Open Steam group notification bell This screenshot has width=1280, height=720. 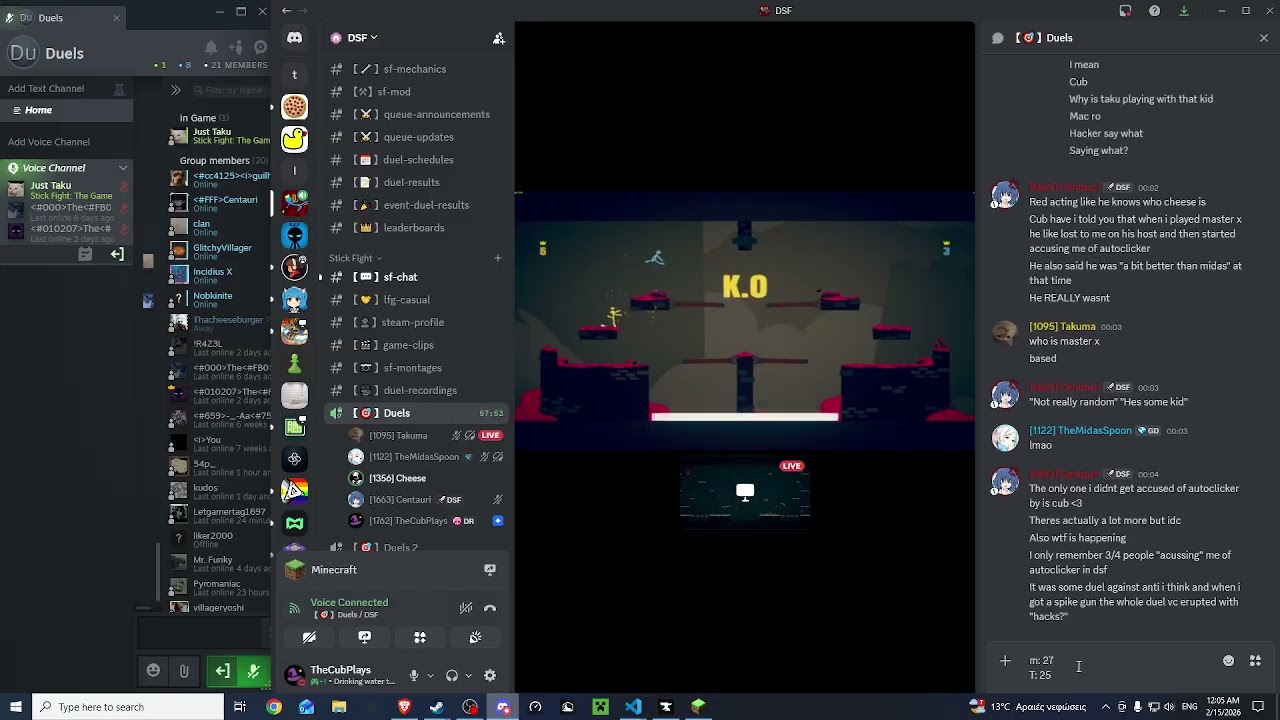pos(211,47)
